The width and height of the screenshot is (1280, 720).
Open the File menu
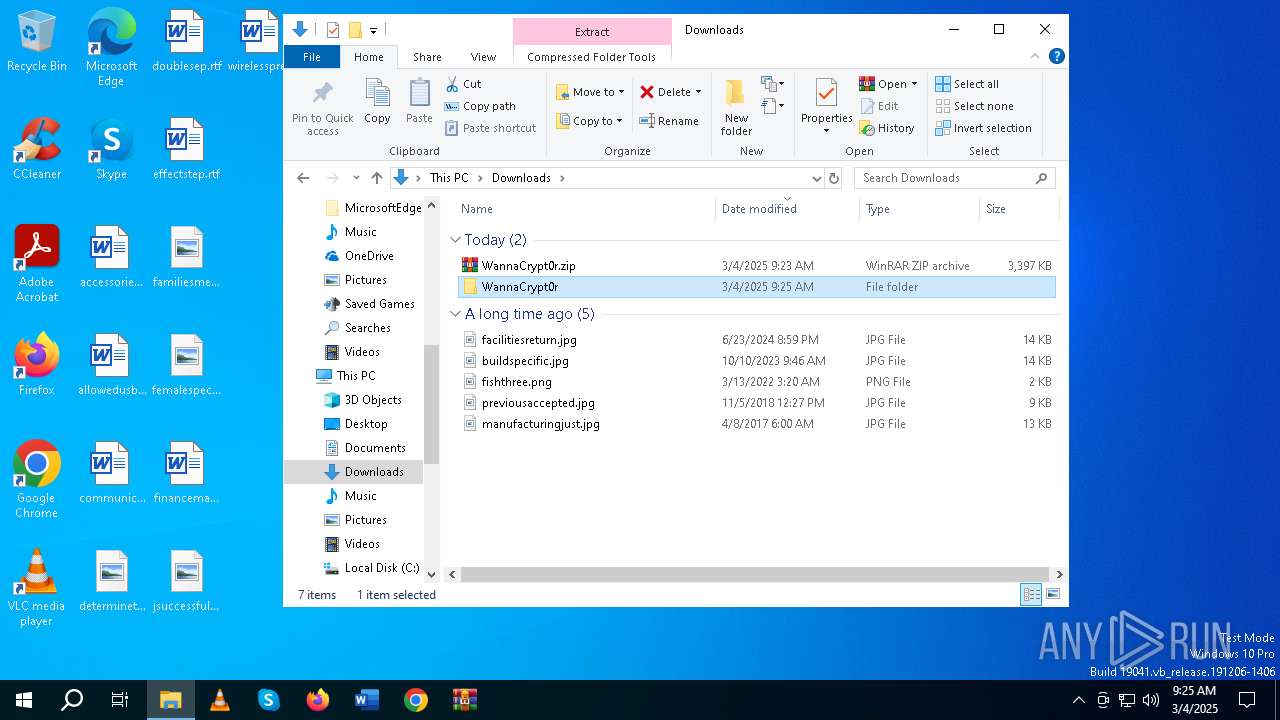(312, 57)
